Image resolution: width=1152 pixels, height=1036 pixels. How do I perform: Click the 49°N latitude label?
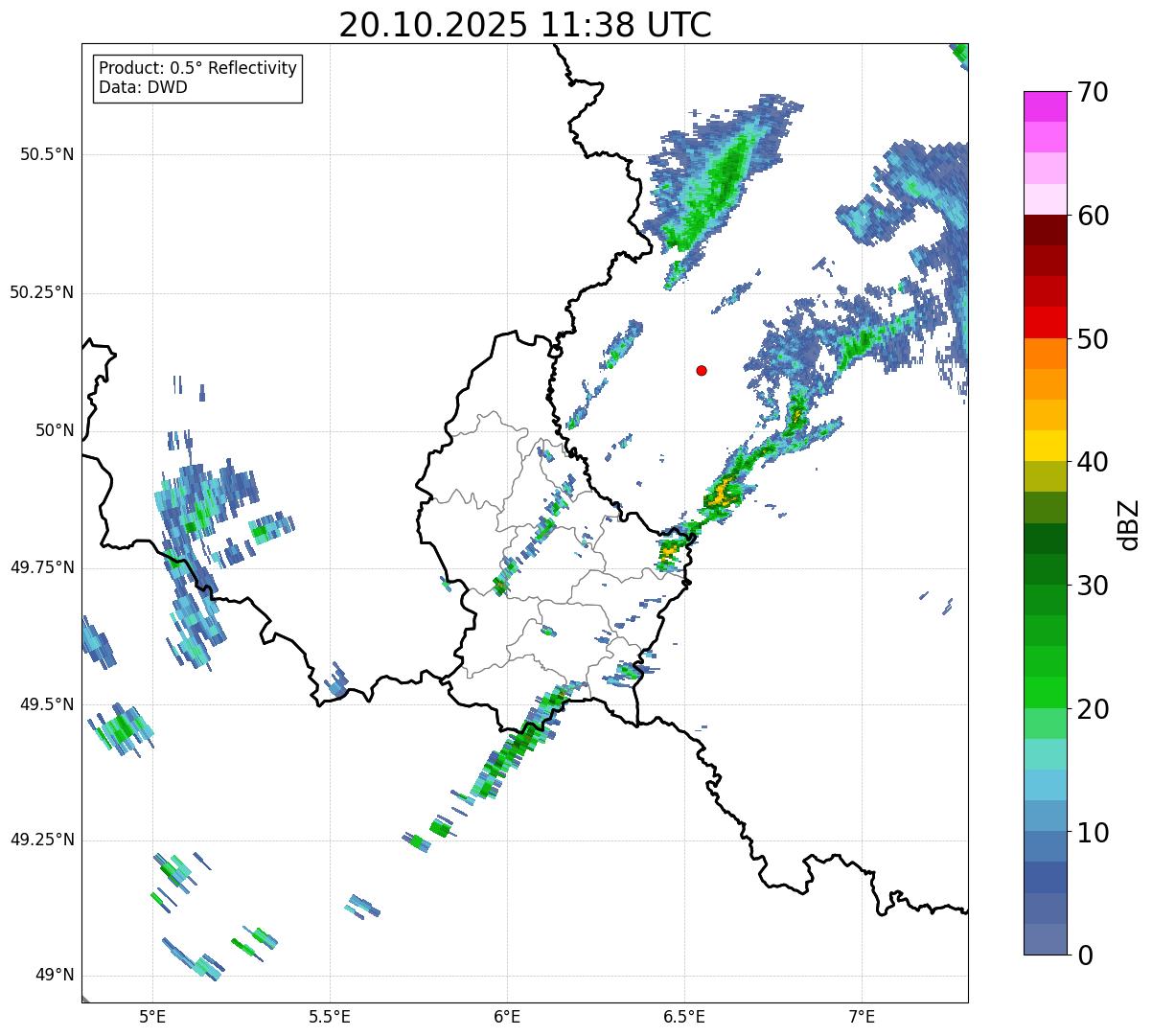tap(55, 976)
